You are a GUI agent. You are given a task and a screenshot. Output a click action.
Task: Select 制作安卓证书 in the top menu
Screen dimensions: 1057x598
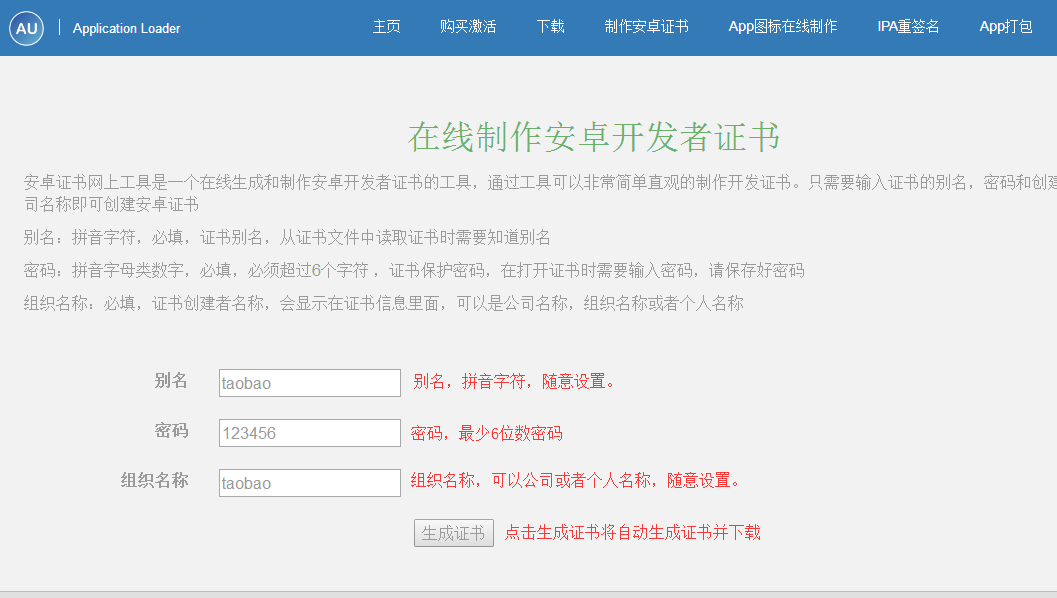pyautogui.click(x=646, y=27)
